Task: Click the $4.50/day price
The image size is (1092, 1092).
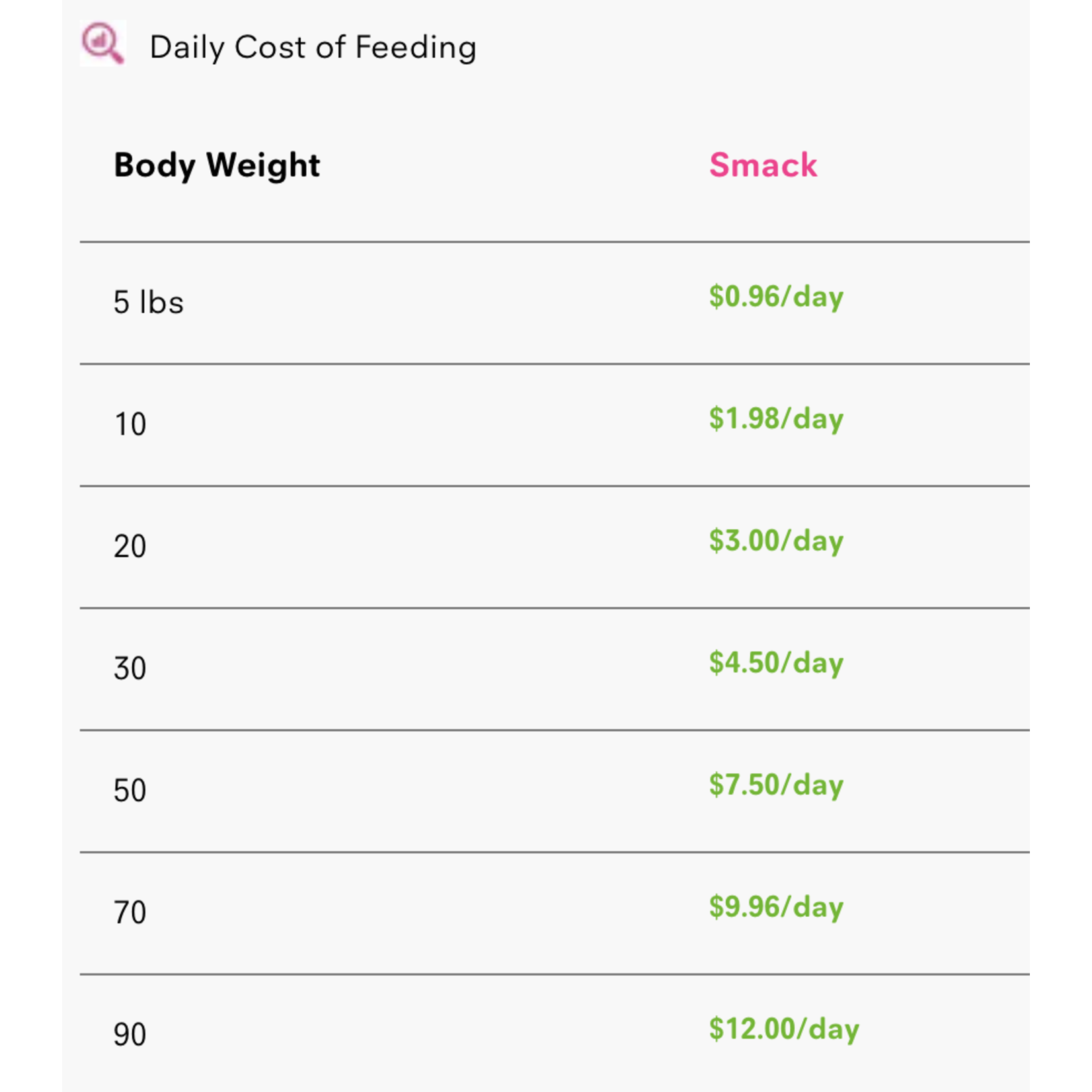Action: [776, 662]
